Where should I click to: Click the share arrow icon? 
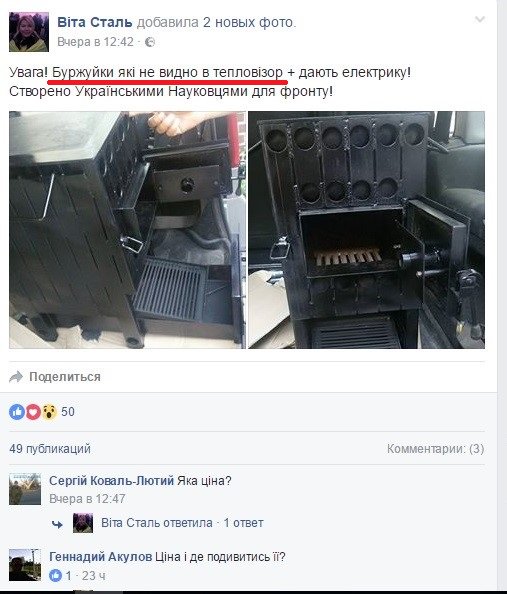pyautogui.click(x=16, y=377)
